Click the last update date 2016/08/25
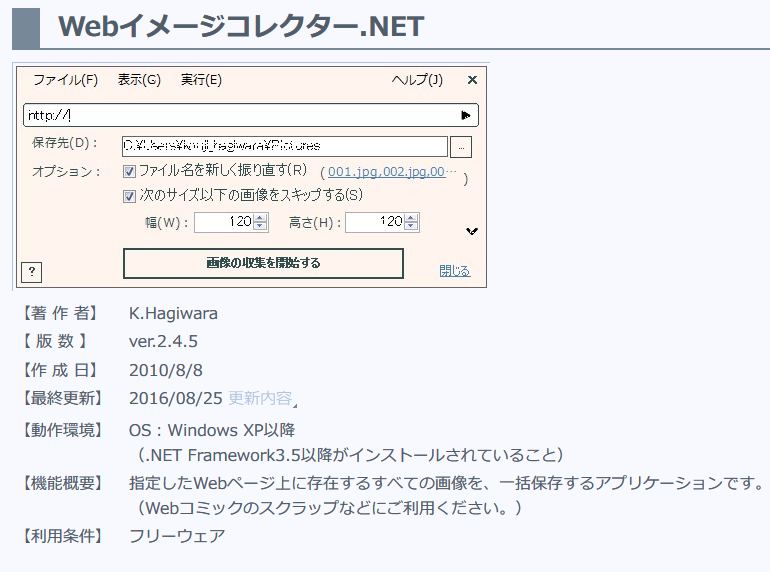This screenshot has height=572, width=770. click(x=176, y=398)
